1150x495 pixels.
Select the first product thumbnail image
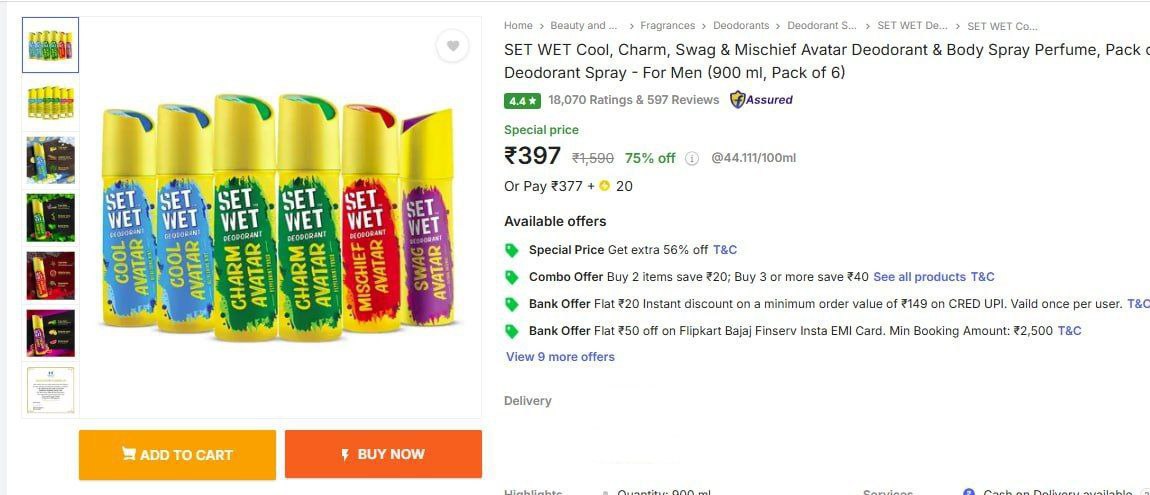point(51,45)
